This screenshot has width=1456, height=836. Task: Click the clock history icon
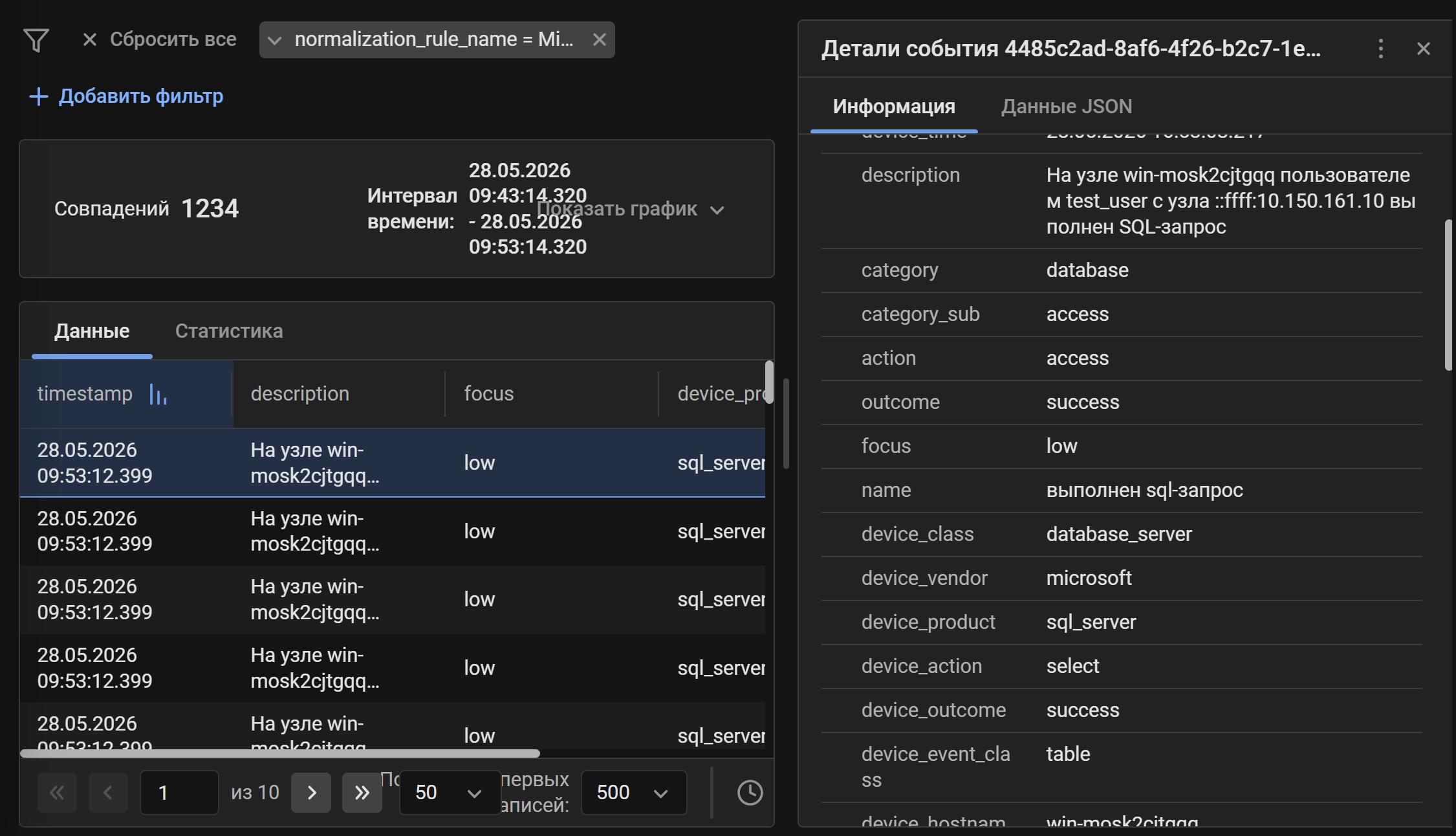click(x=750, y=793)
